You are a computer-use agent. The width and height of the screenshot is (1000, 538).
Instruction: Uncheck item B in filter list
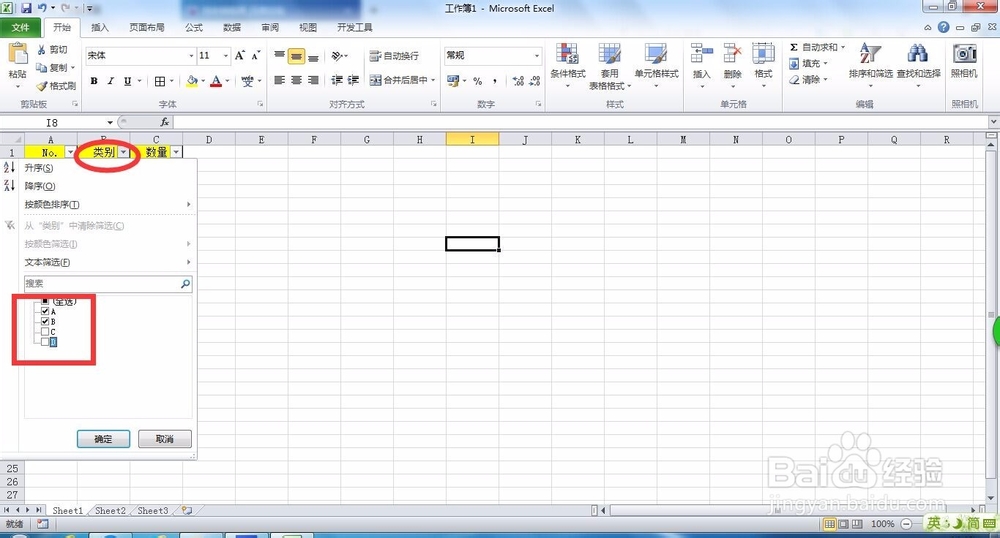point(45,322)
